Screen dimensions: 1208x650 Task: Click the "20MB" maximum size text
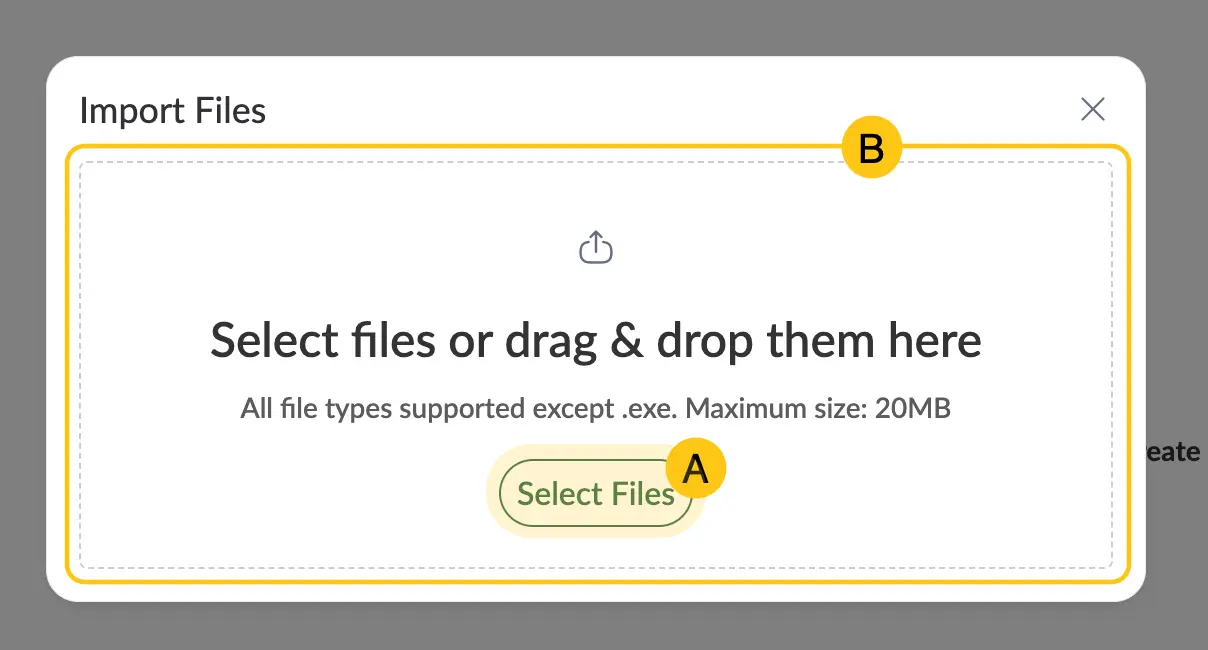pyautogui.click(x=913, y=408)
